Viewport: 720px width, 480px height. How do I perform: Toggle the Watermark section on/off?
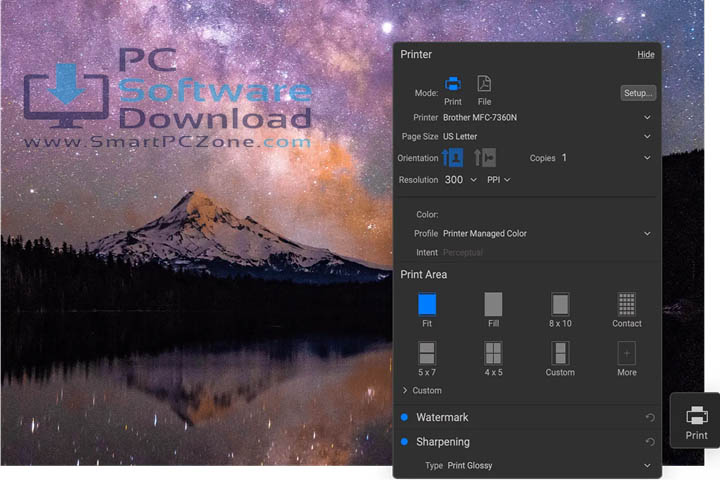point(405,417)
